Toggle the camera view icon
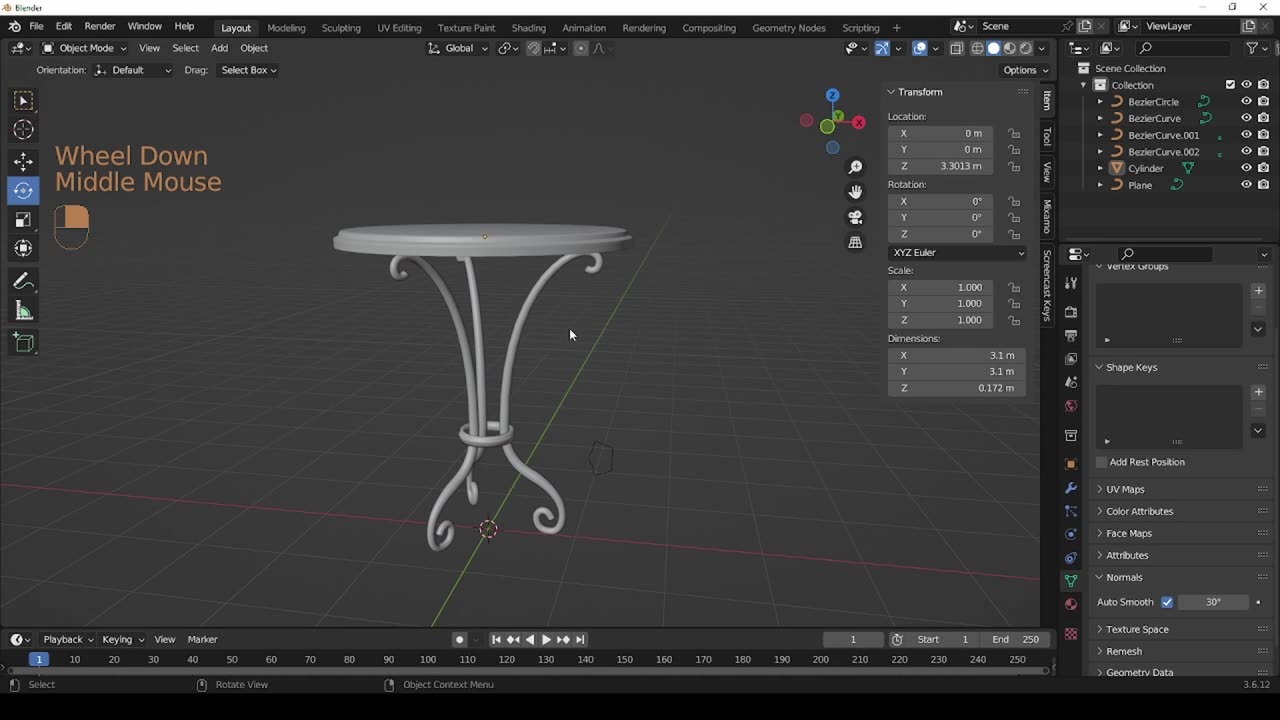The image size is (1280, 720). 855,217
